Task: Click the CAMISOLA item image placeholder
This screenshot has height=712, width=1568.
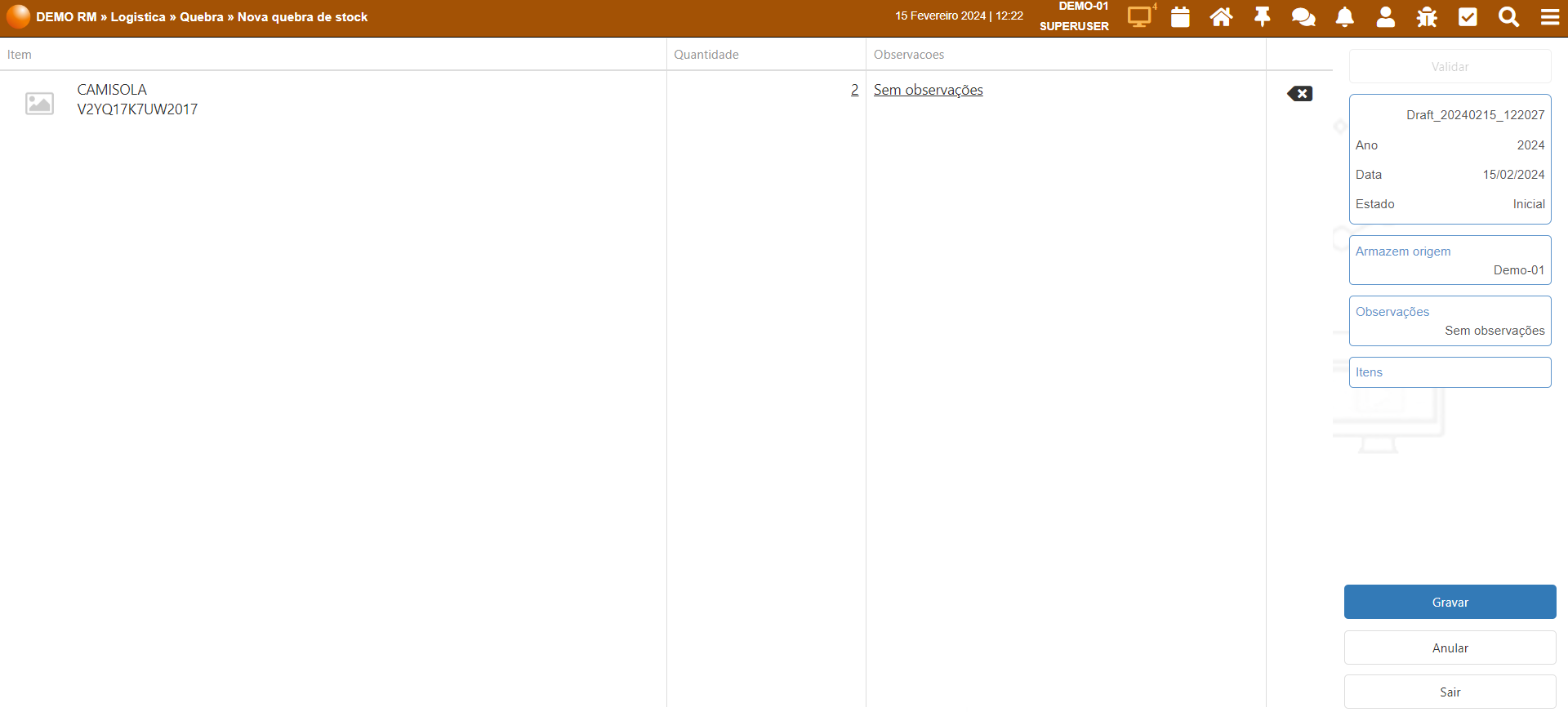Action: [39, 103]
